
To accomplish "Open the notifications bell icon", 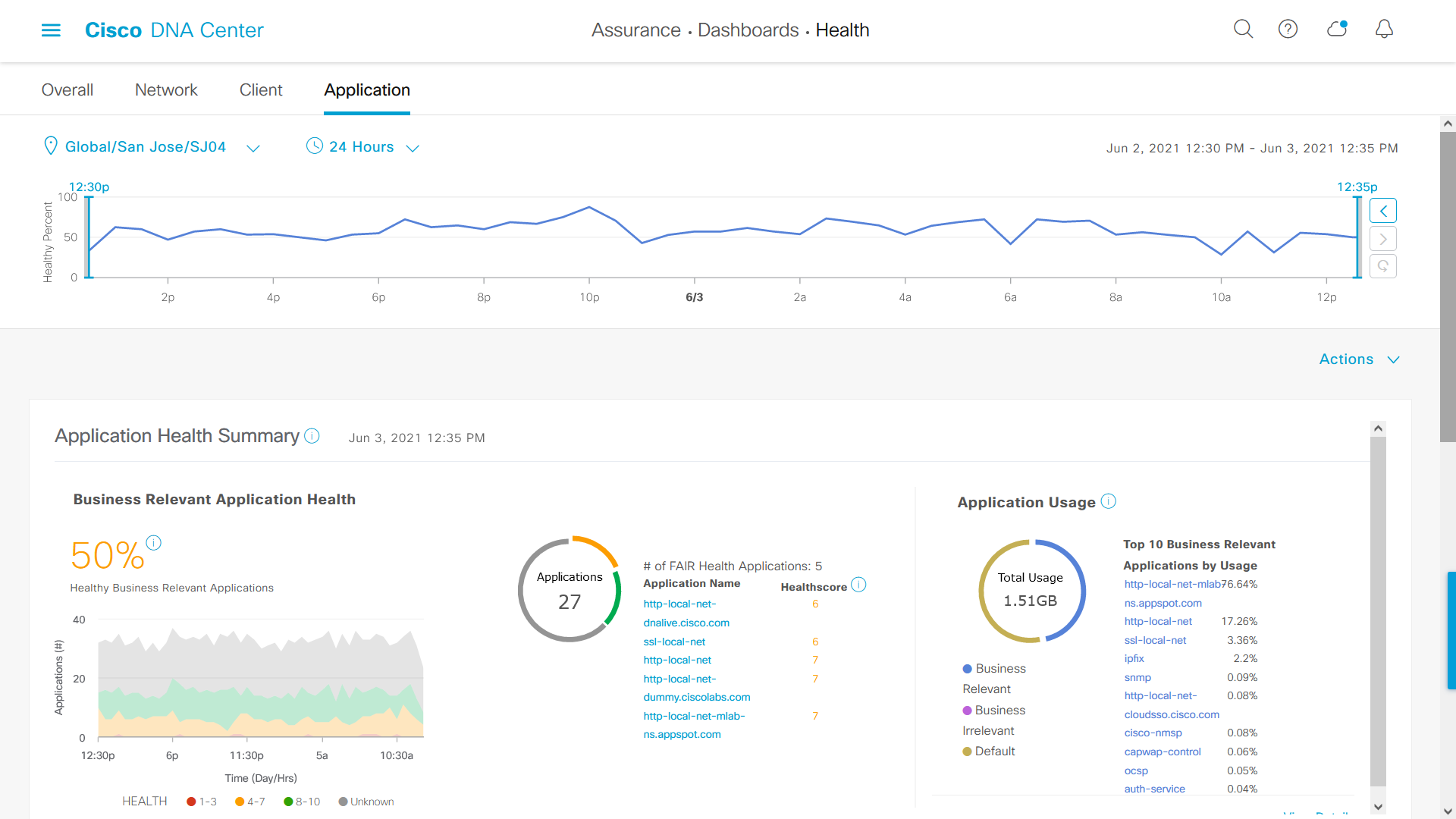I will pos(1384,30).
